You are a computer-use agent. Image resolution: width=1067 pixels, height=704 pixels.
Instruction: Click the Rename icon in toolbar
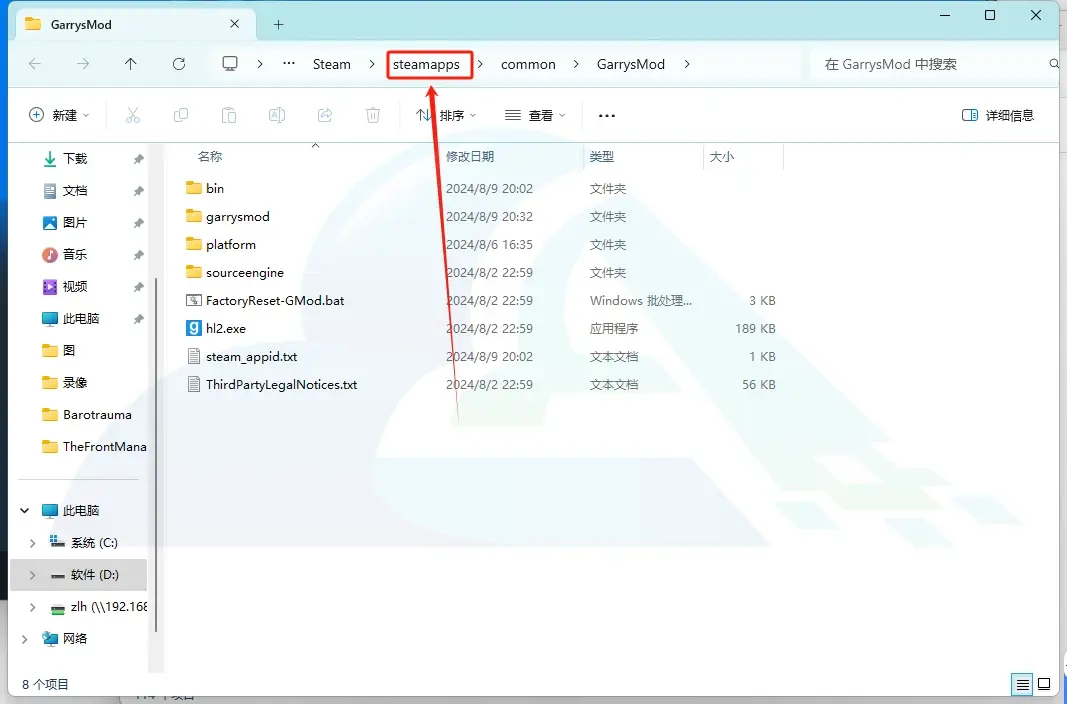(276, 116)
